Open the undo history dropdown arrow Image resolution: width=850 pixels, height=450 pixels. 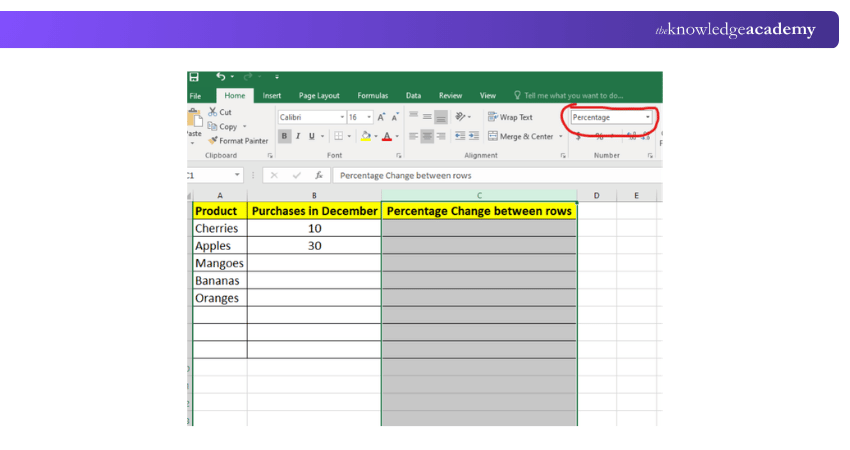(x=232, y=77)
